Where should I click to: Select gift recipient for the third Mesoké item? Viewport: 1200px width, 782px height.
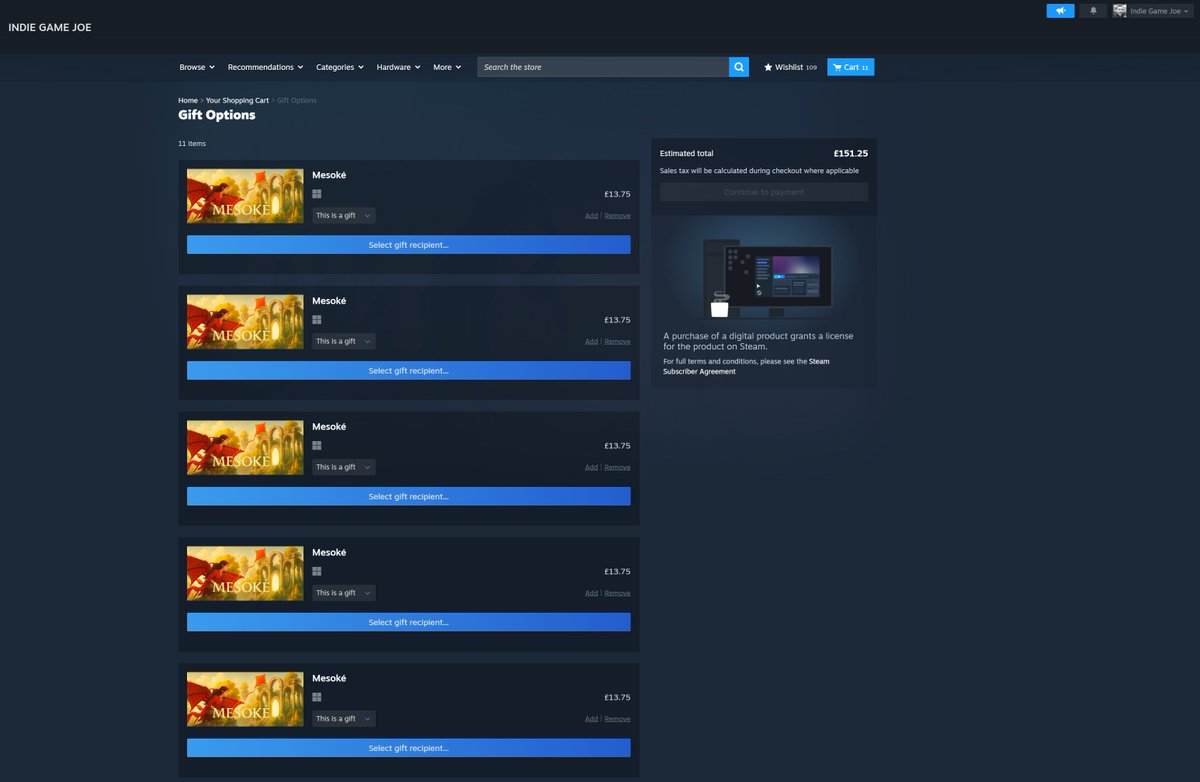point(408,496)
